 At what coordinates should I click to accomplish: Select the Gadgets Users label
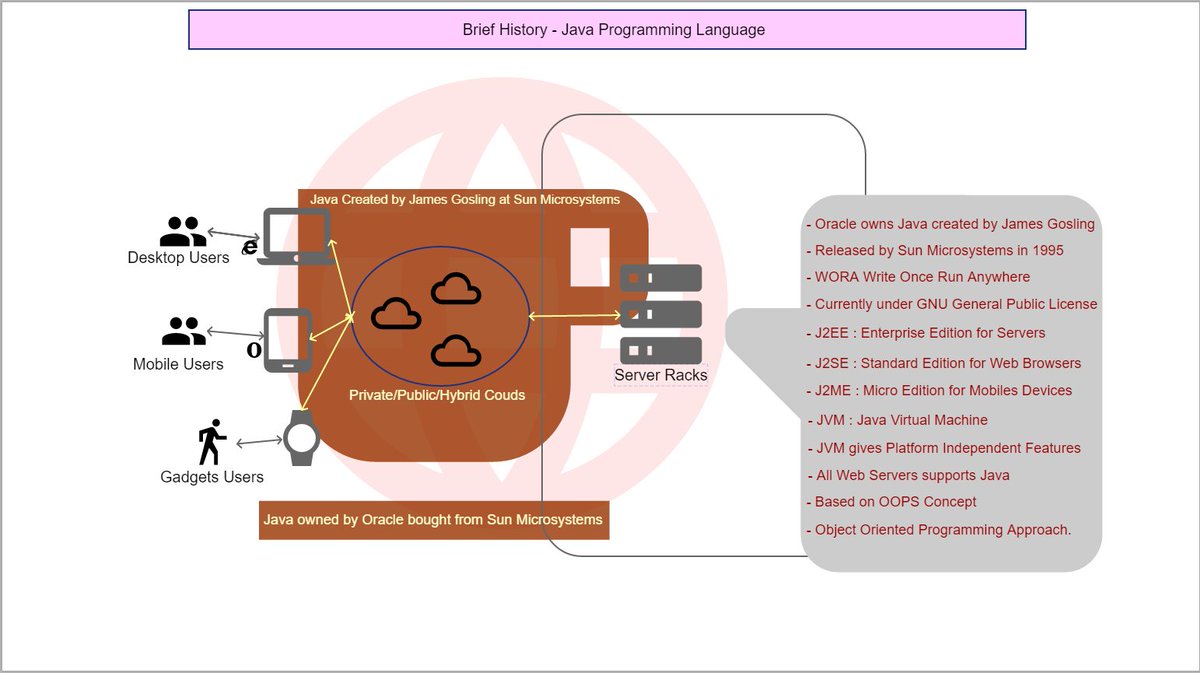point(212,477)
